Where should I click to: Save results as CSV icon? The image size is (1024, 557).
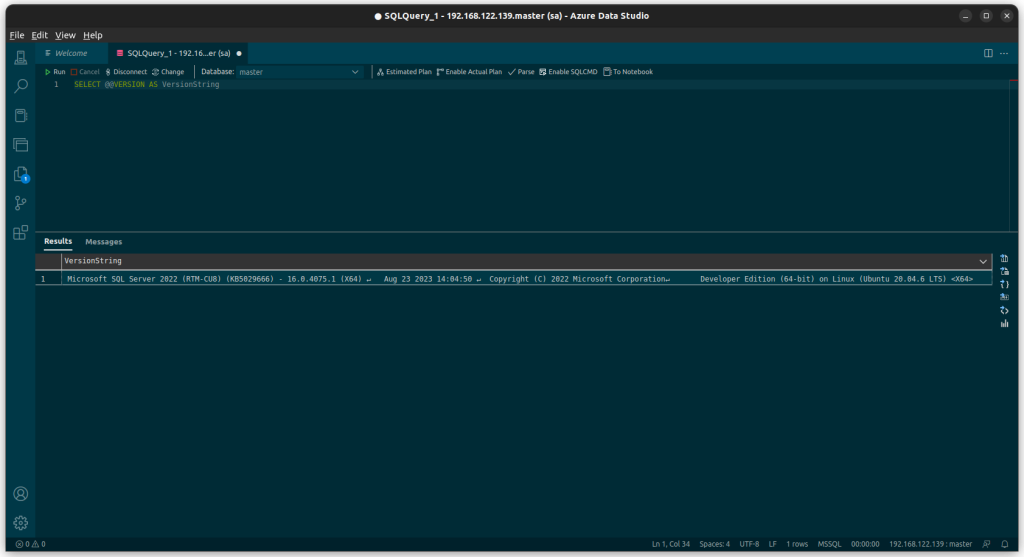point(1004,259)
